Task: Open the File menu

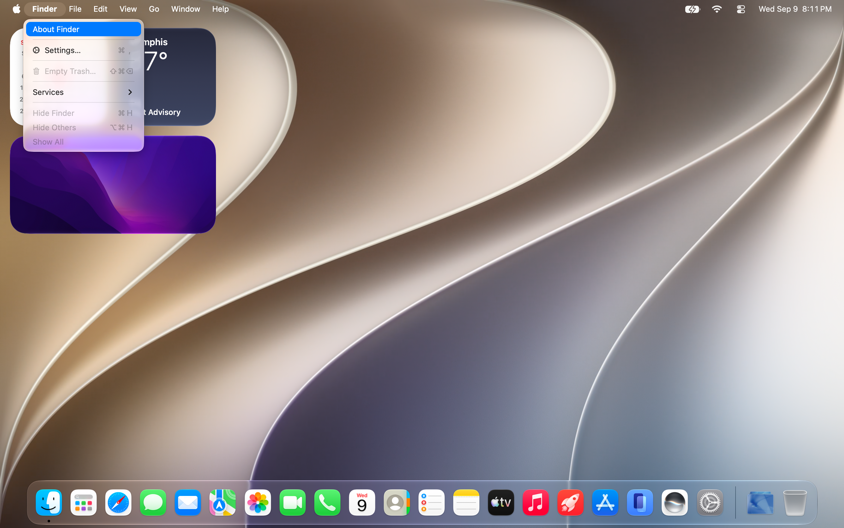Action: point(75,9)
